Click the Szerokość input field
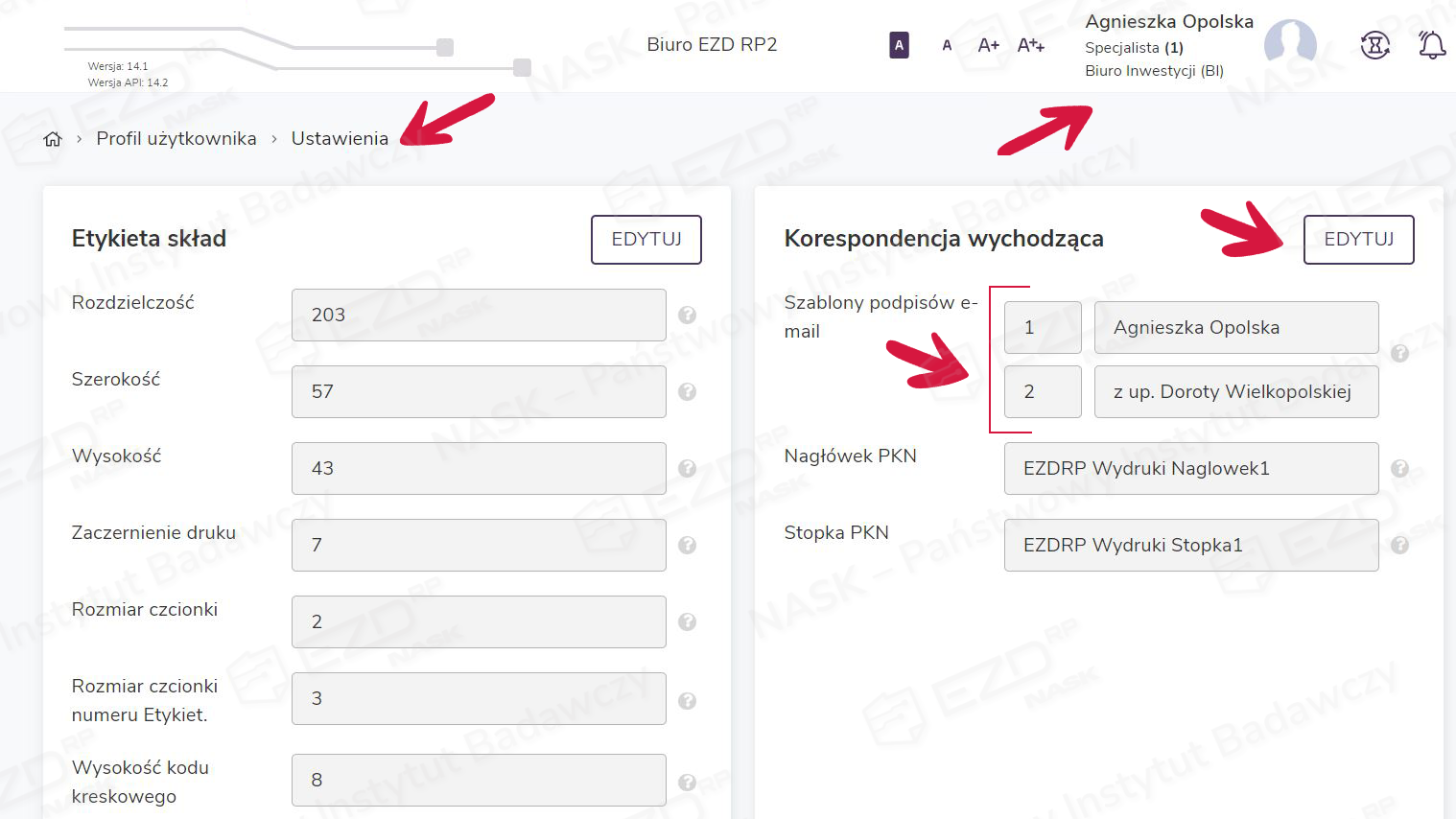Image resolution: width=1456 pixels, height=819 pixels. (479, 391)
